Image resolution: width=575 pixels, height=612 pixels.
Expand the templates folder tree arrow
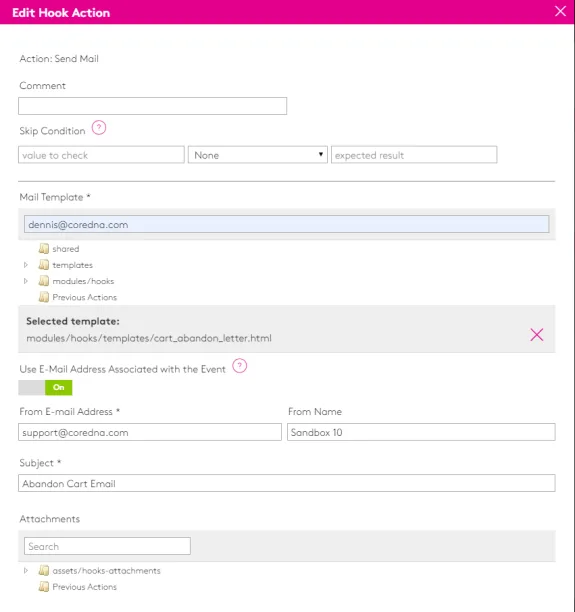(x=26, y=265)
